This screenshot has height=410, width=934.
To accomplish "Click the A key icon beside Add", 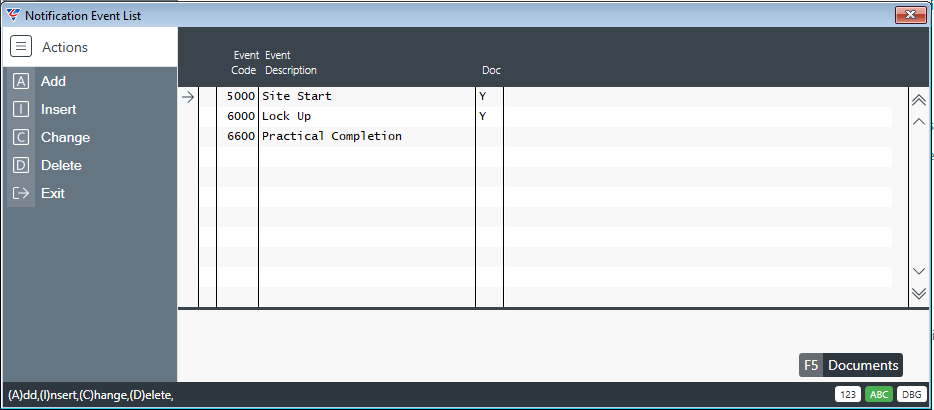I will tap(21, 82).
